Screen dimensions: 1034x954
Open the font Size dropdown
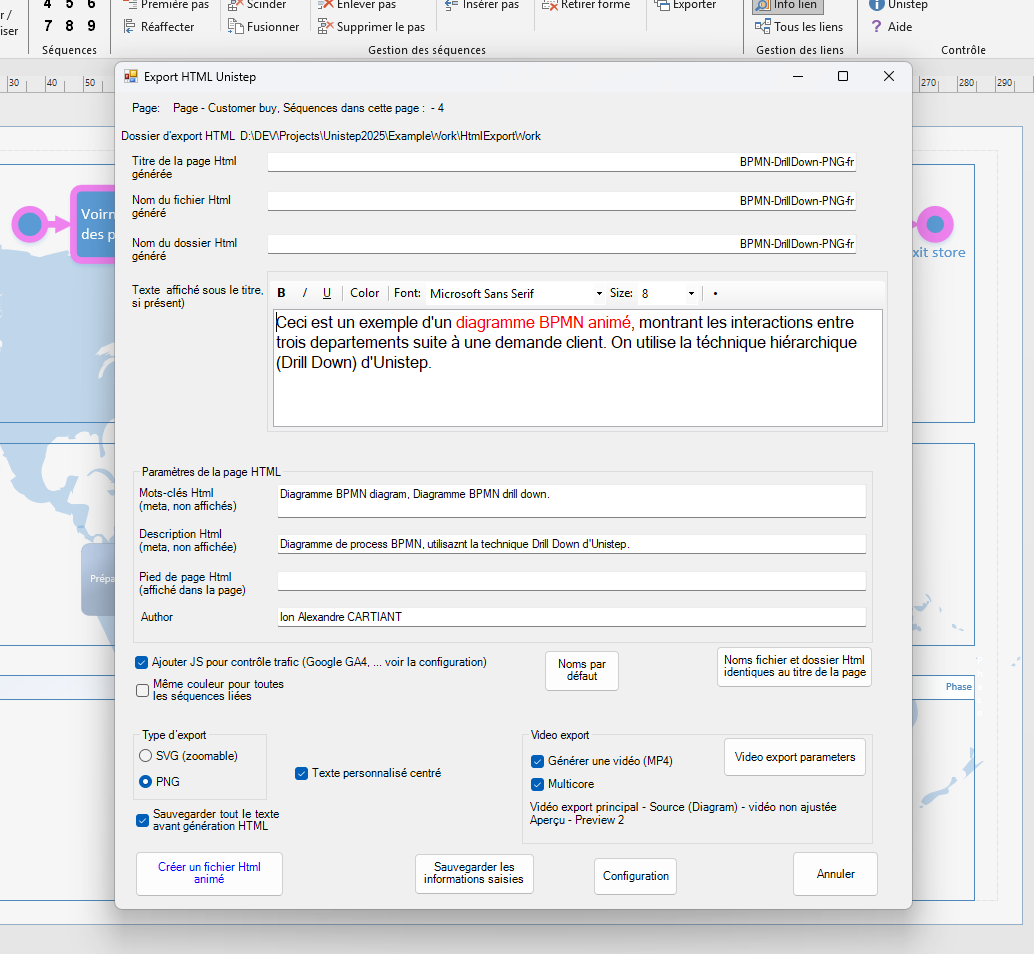pyautogui.click(x=691, y=294)
